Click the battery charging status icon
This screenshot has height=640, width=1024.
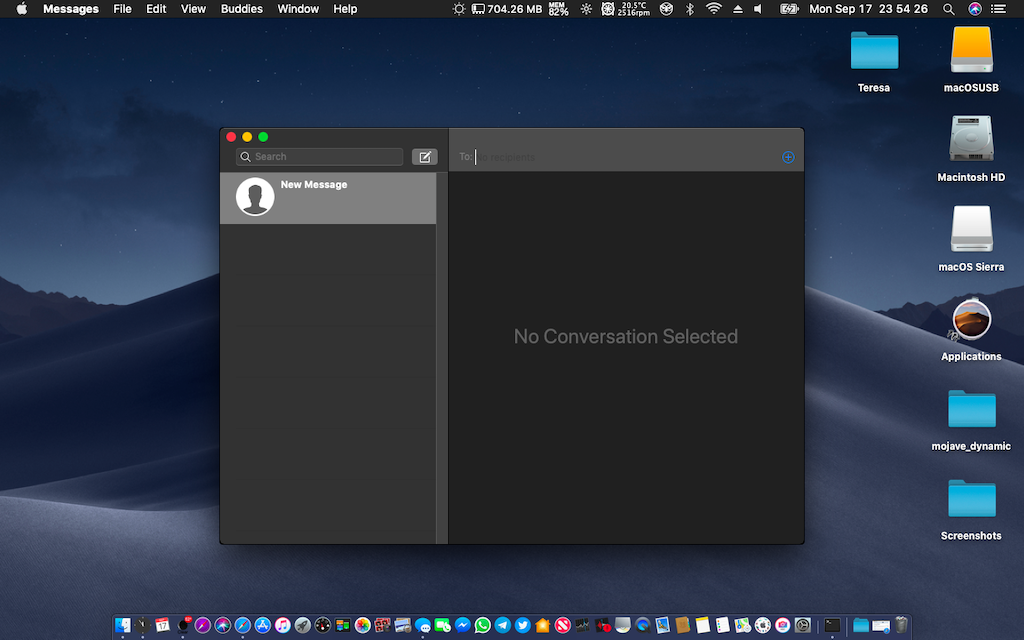coord(789,8)
